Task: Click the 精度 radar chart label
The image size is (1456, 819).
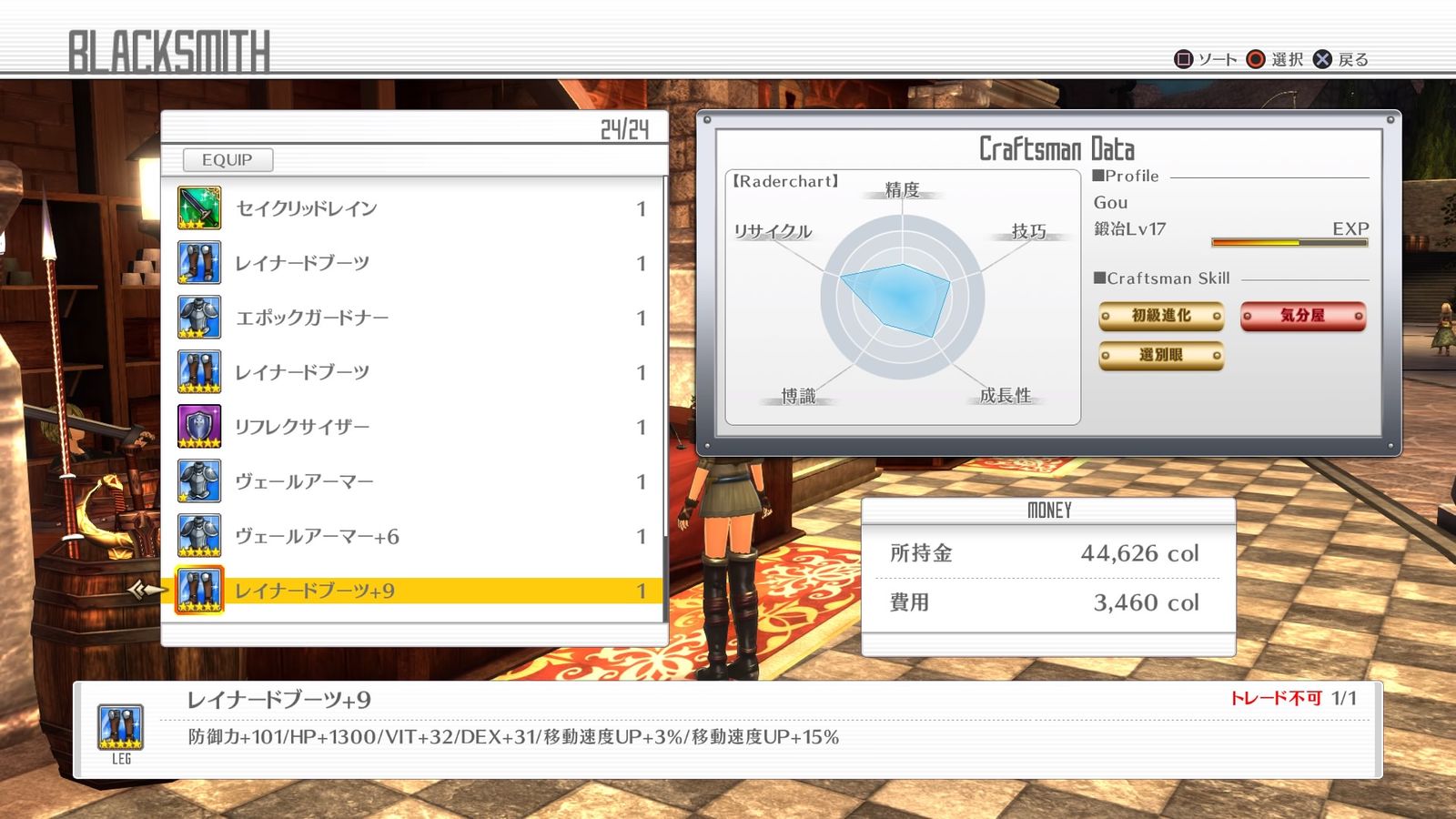Action: 903,189
